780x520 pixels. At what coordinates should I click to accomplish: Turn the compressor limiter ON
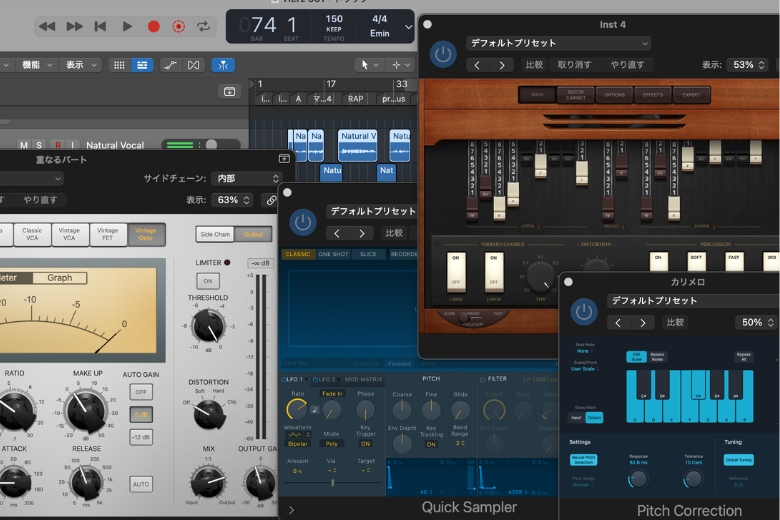point(208,281)
